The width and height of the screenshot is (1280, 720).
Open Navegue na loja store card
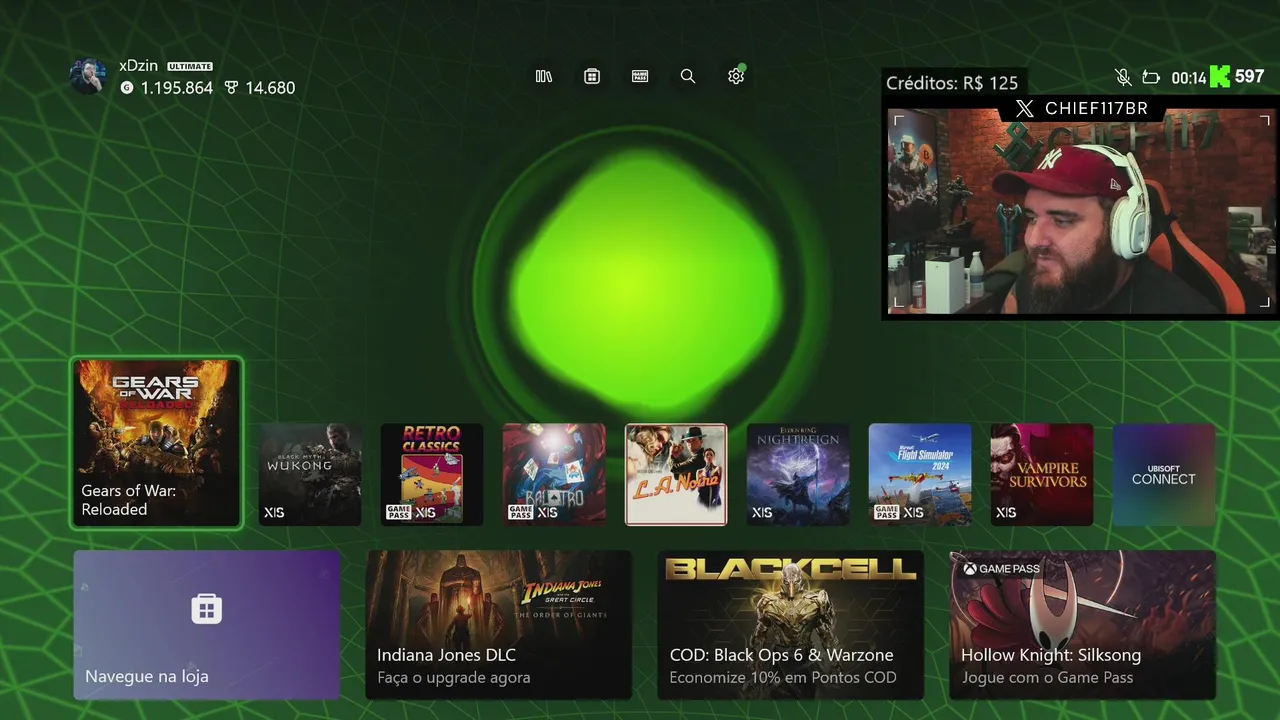[207, 625]
